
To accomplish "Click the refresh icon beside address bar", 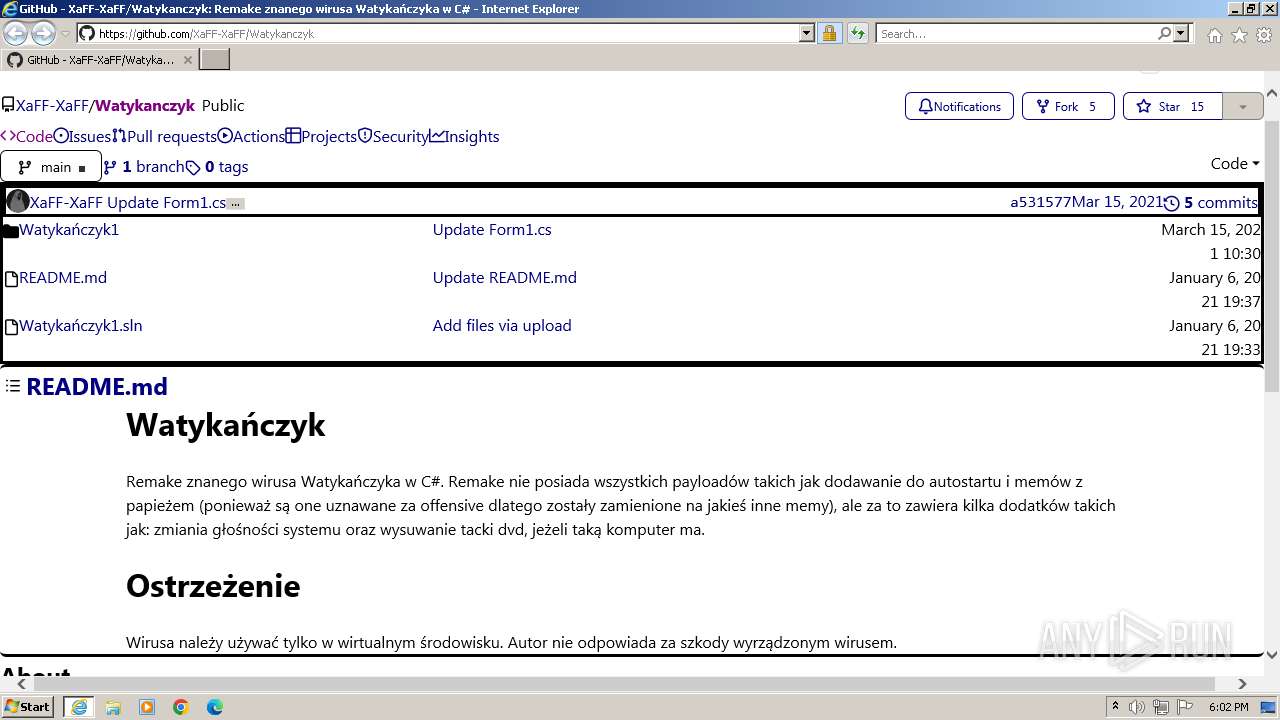I will coord(857,33).
